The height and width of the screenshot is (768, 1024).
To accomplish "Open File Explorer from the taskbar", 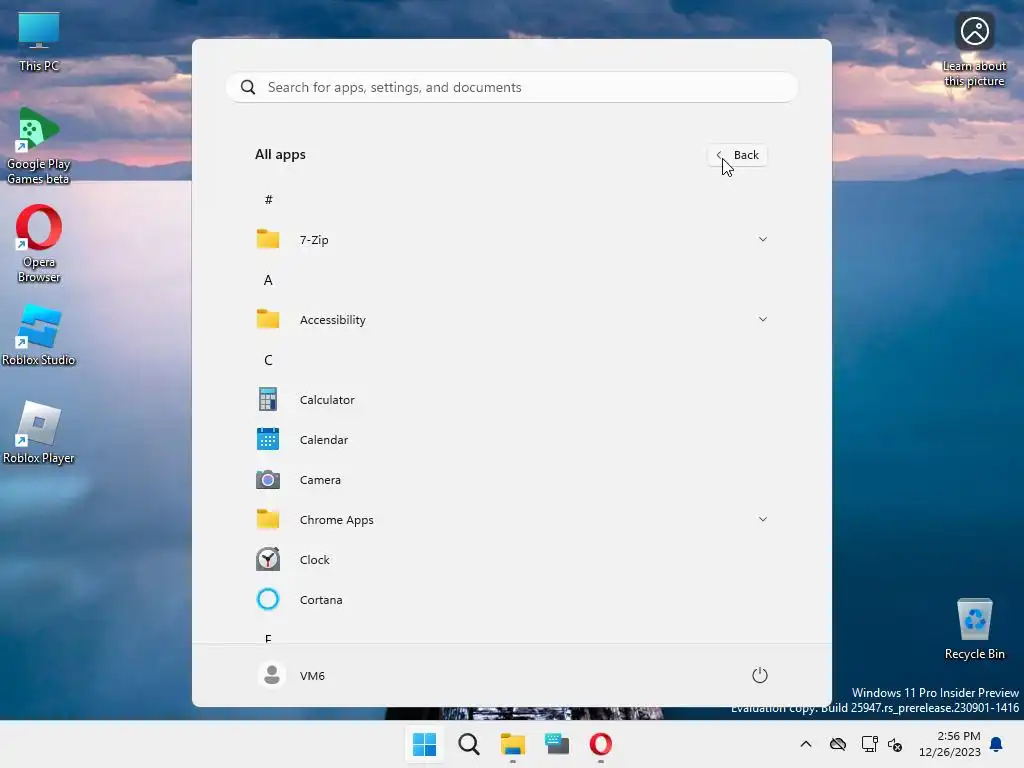I will (513, 744).
